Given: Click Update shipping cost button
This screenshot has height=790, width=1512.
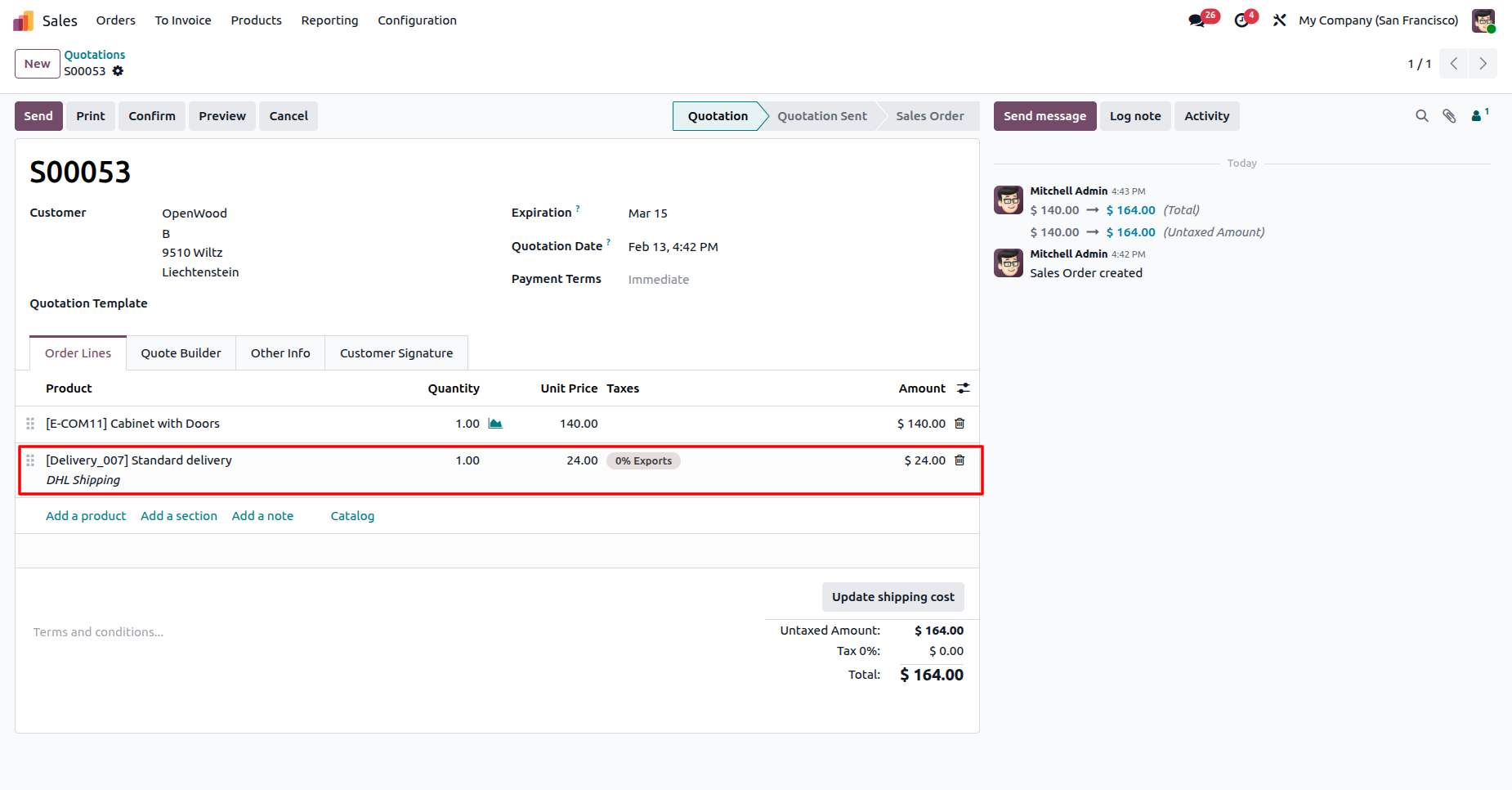Looking at the screenshot, I should point(892,597).
